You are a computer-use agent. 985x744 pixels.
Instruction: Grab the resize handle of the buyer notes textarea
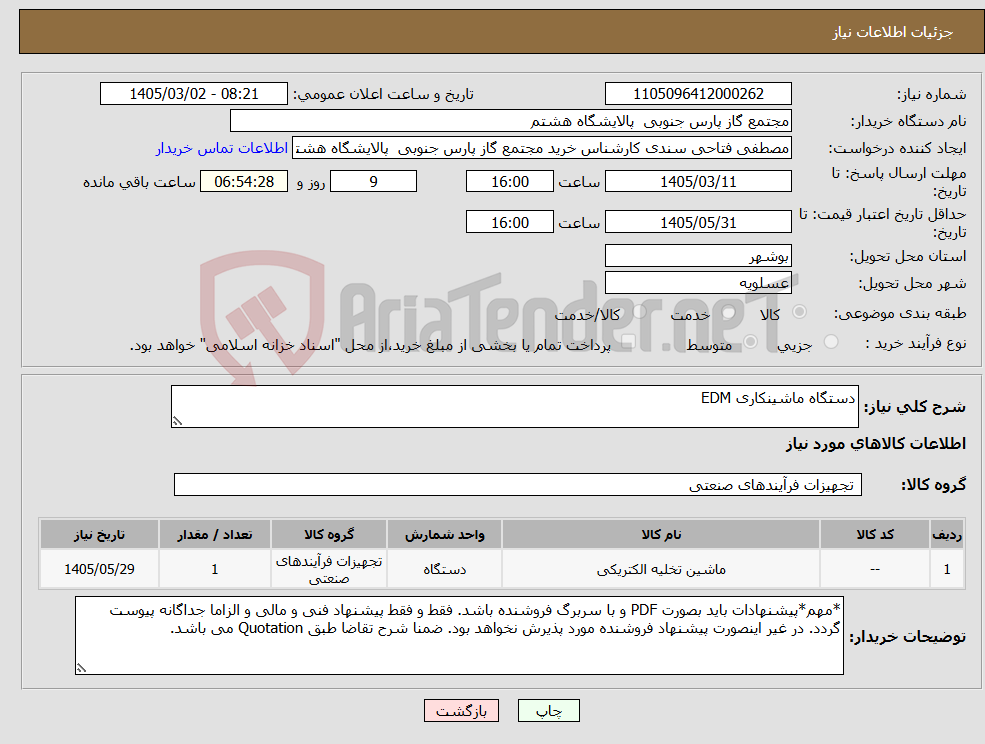81,669
